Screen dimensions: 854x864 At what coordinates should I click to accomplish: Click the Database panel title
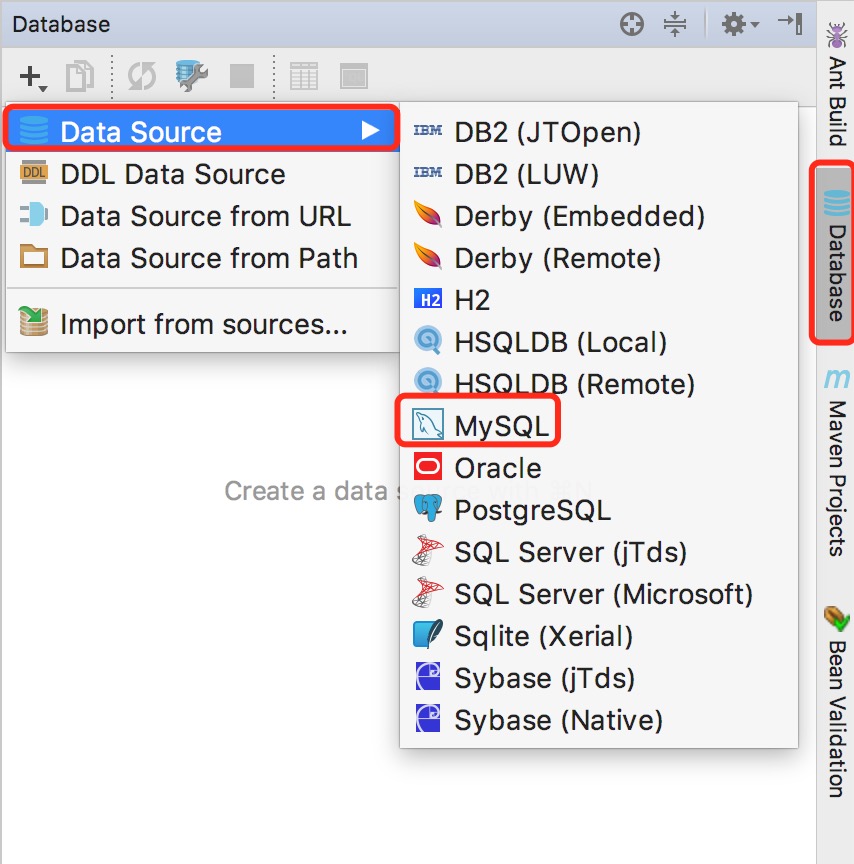click(x=61, y=24)
